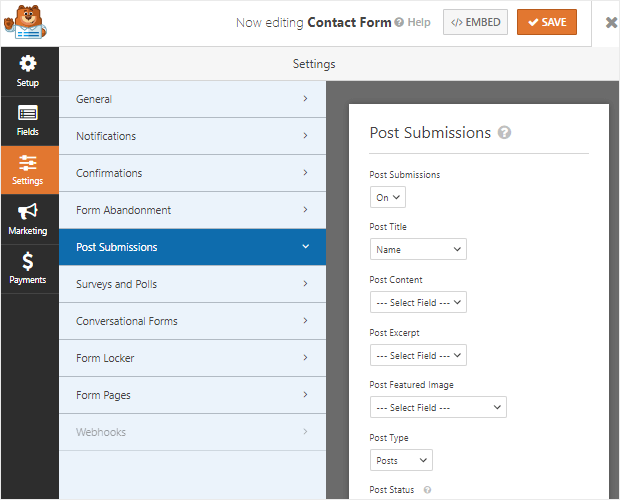This screenshot has width=620, height=500.
Task: Open Surveys and Polls settings
Action: [x=193, y=284]
